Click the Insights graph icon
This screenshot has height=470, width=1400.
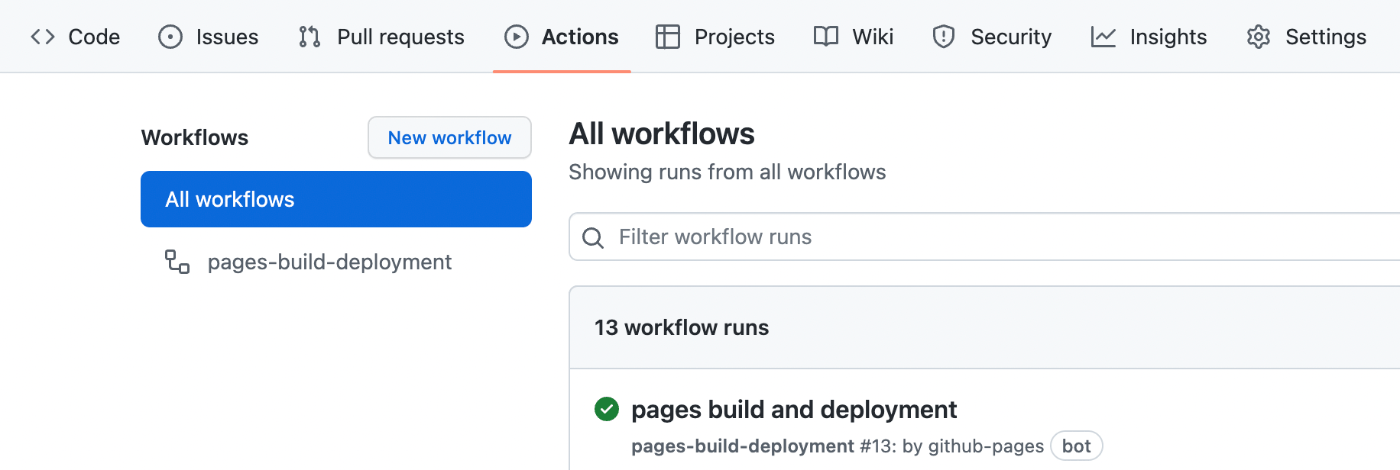point(1103,37)
